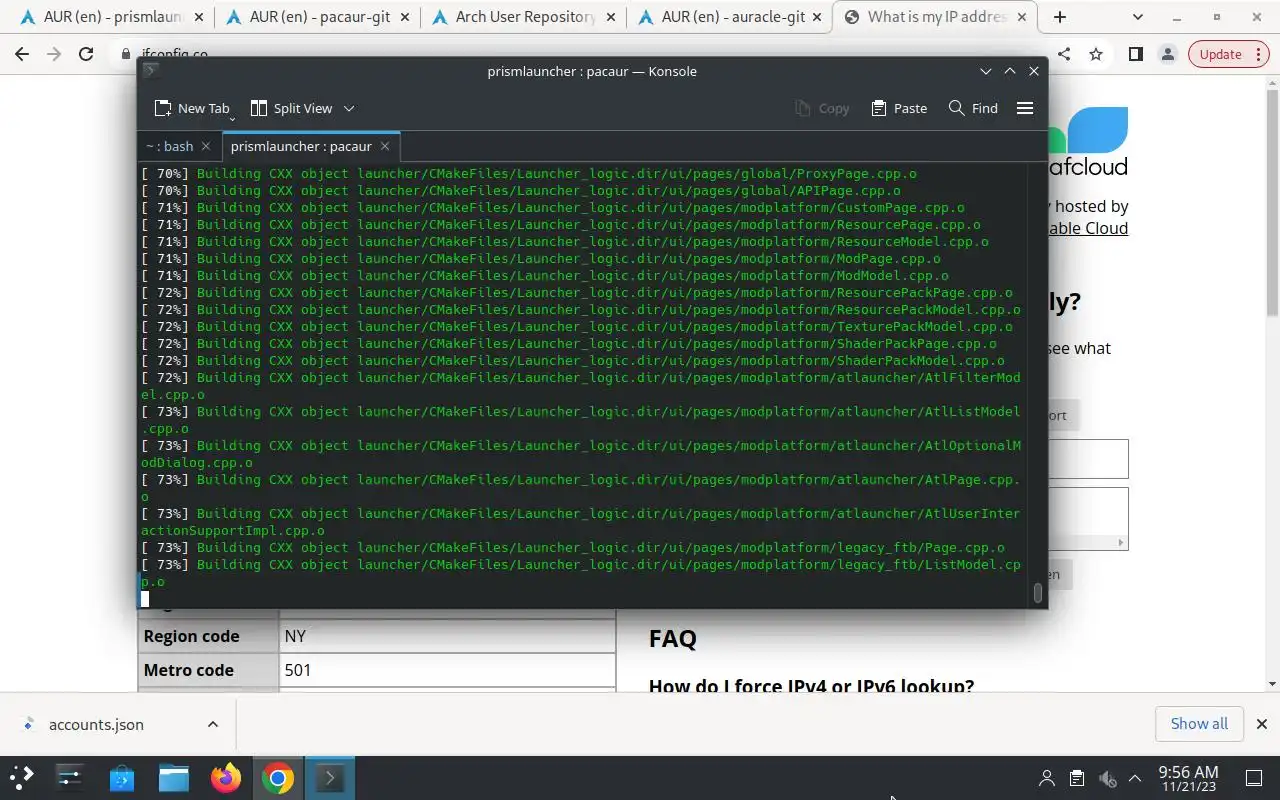Toggle Chrome side panel
This screenshot has width=1280, height=800.
click(x=1135, y=54)
